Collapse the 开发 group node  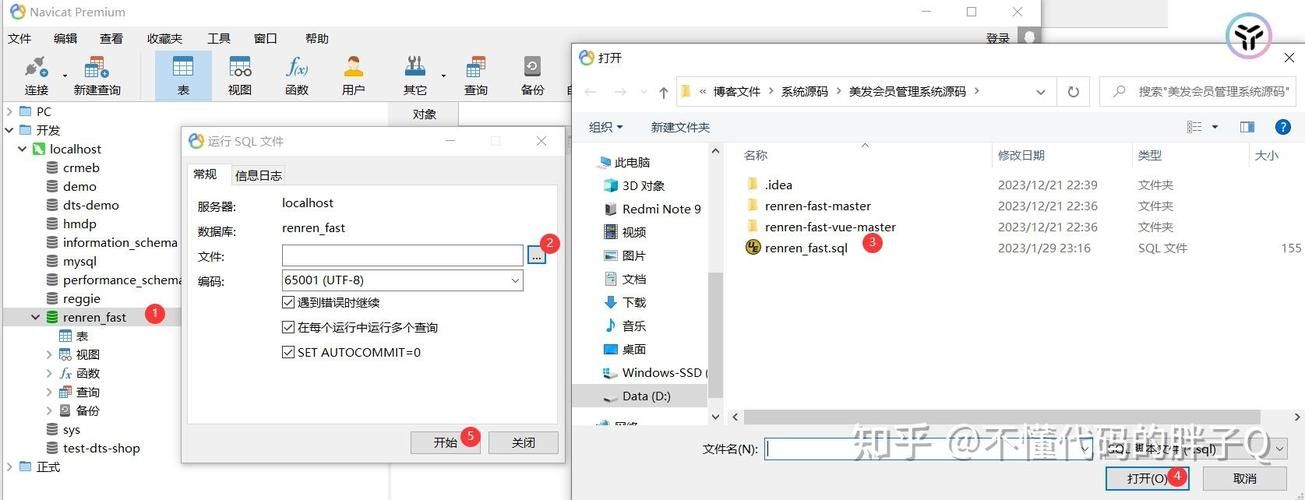[x=10, y=130]
